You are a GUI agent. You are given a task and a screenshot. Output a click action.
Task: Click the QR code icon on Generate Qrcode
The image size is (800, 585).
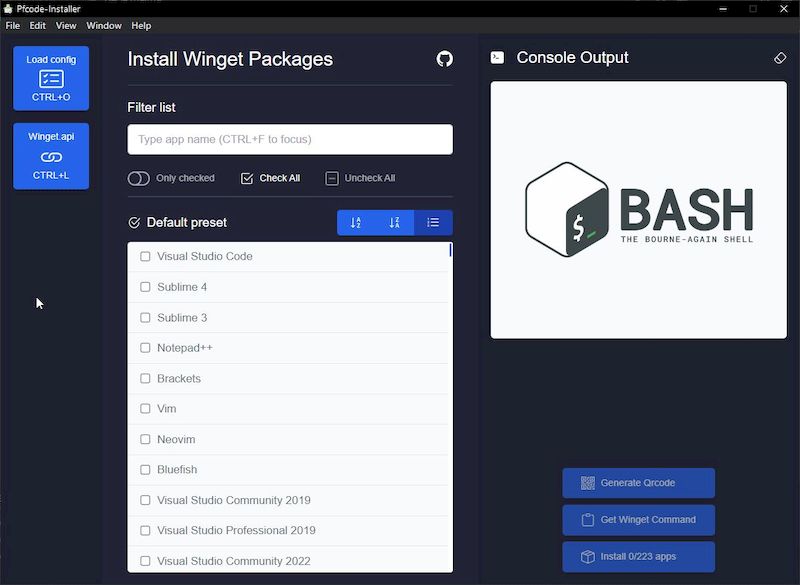point(589,483)
